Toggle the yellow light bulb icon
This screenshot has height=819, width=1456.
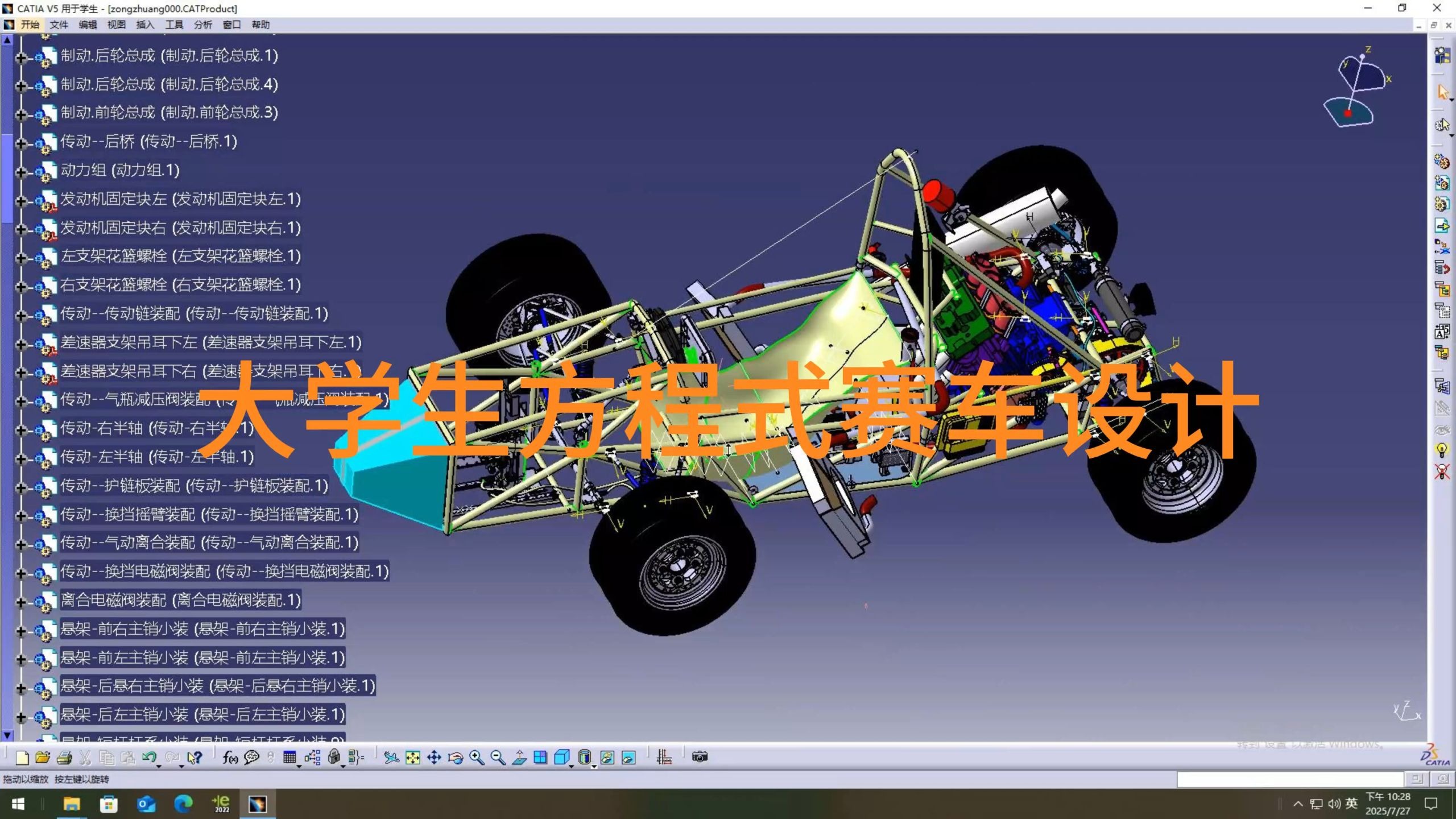tap(1441, 450)
